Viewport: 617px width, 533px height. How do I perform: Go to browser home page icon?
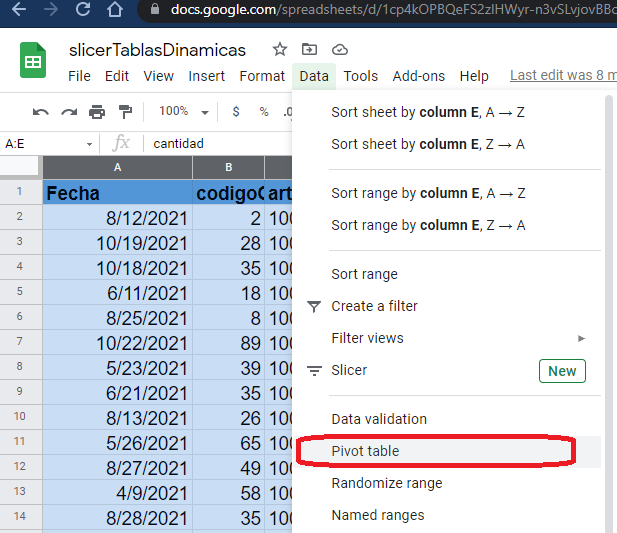tap(115, 9)
